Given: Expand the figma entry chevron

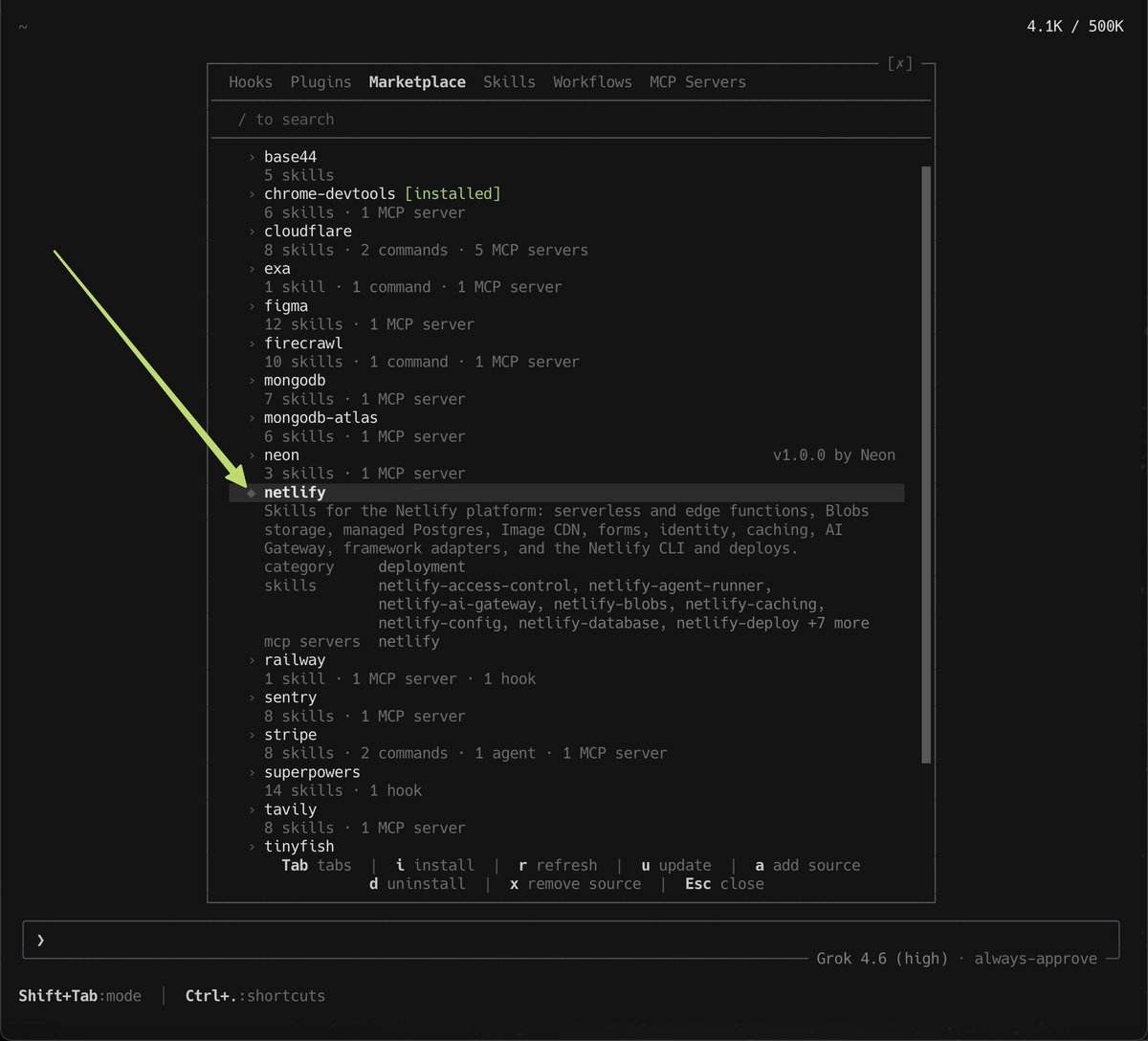Looking at the screenshot, I should tap(252, 306).
